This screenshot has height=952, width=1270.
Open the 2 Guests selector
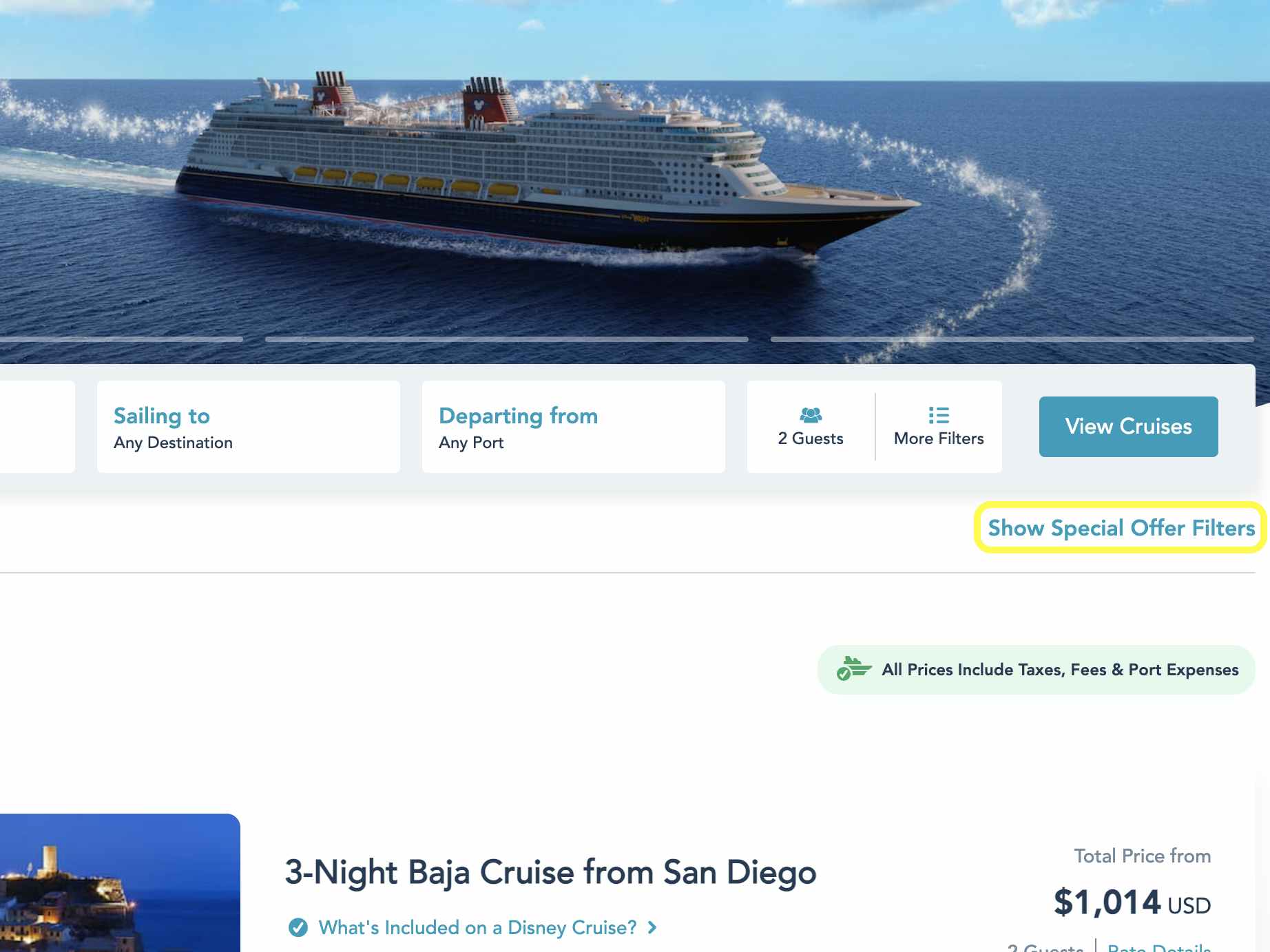pyautogui.click(x=811, y=427)
